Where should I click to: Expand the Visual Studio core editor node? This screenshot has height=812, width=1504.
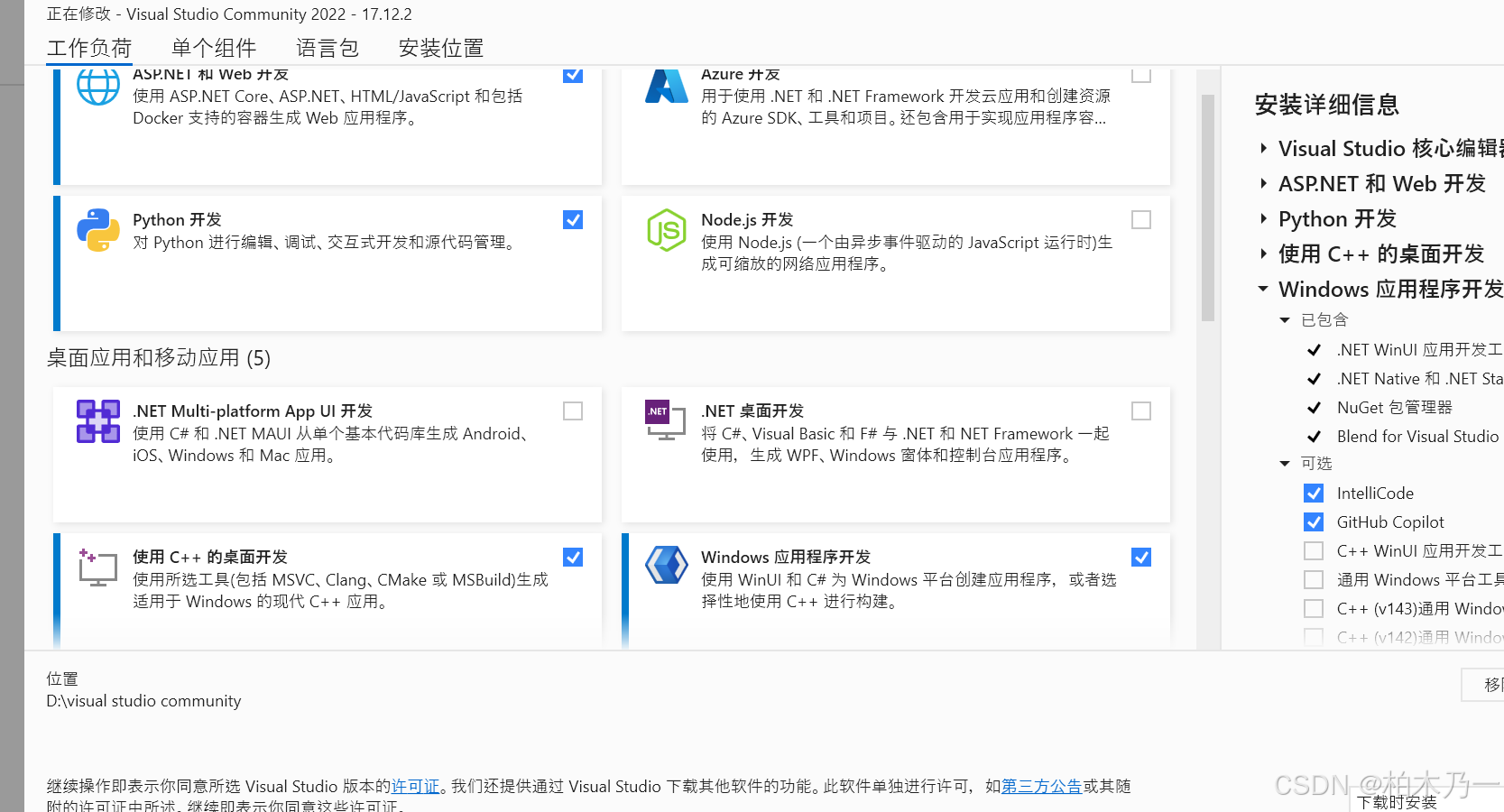[1263, 148]
